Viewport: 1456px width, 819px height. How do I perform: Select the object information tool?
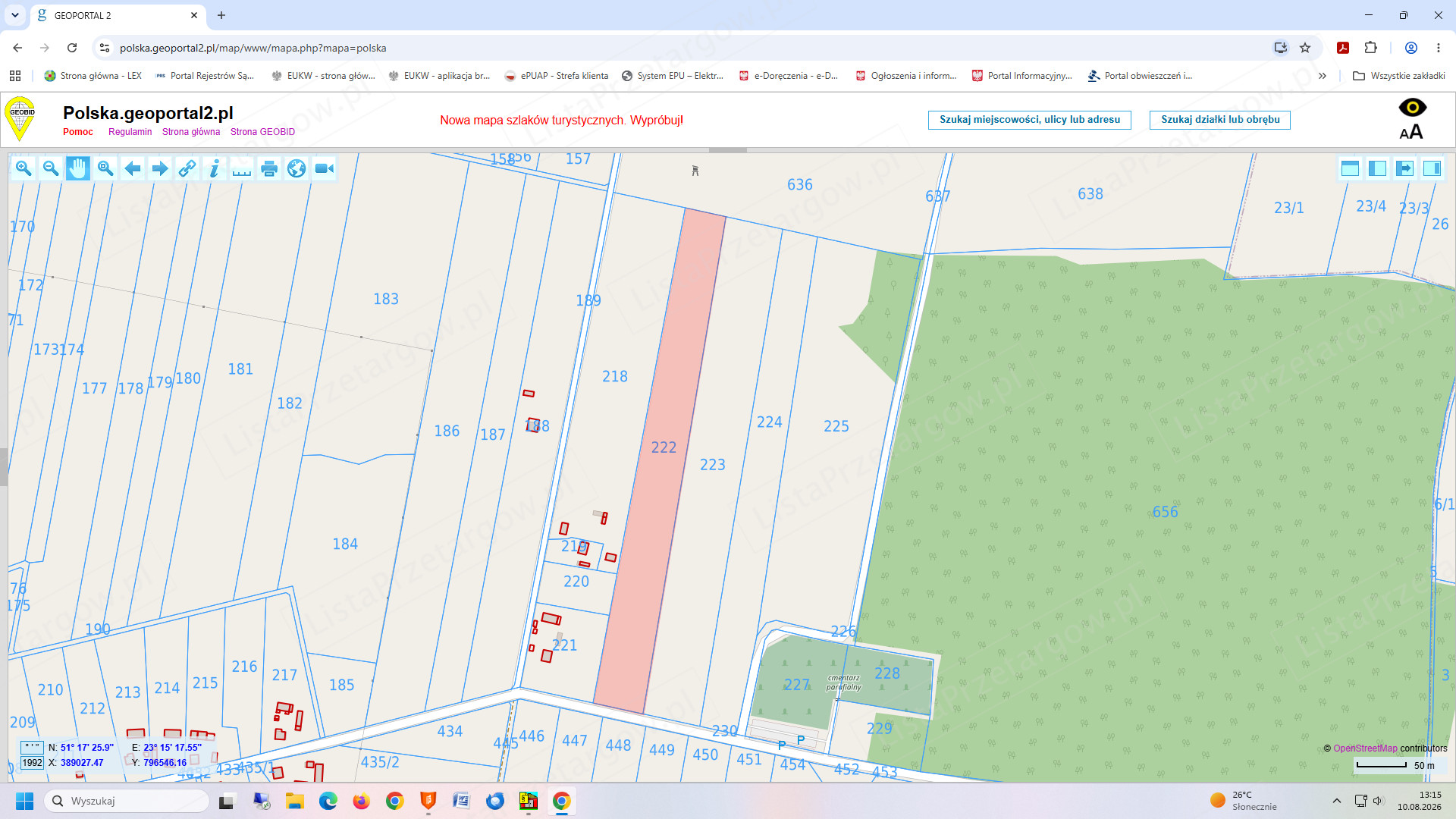tap(215, 168)
